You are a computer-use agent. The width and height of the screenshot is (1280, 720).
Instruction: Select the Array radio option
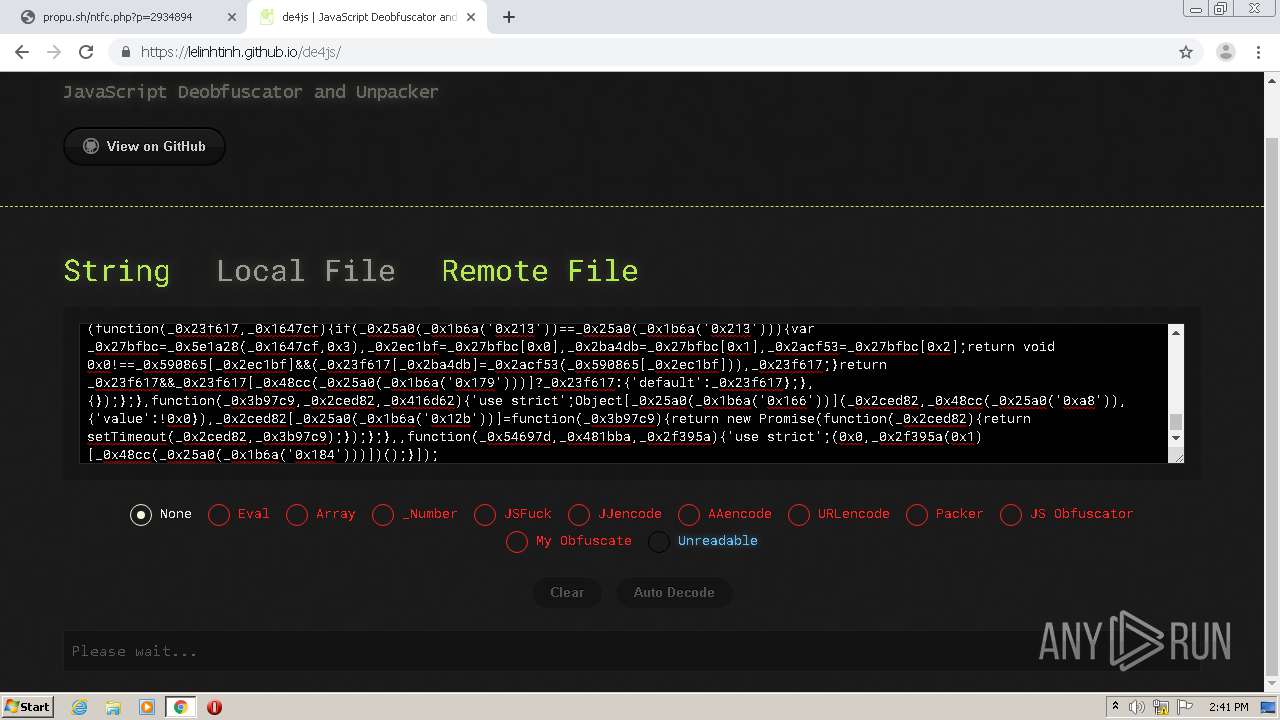pyautogui.click(x=297, y=514)
